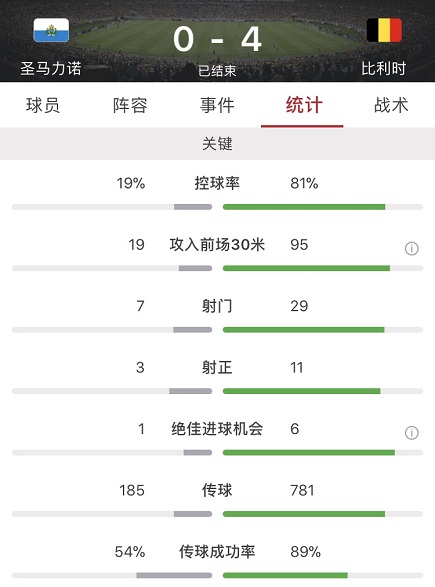Tap the gray 传球成功率 54% bar
This screenshot has height=587, width=435.
(174, 575)
